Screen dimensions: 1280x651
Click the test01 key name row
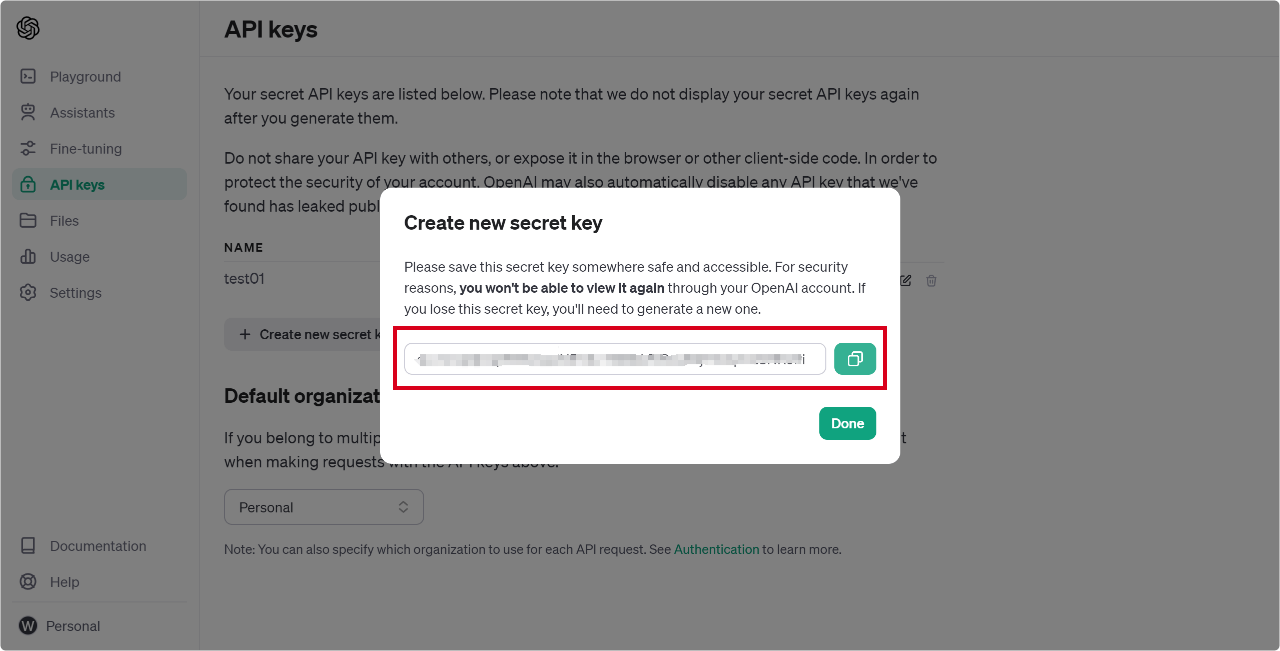tap(244, 278)
